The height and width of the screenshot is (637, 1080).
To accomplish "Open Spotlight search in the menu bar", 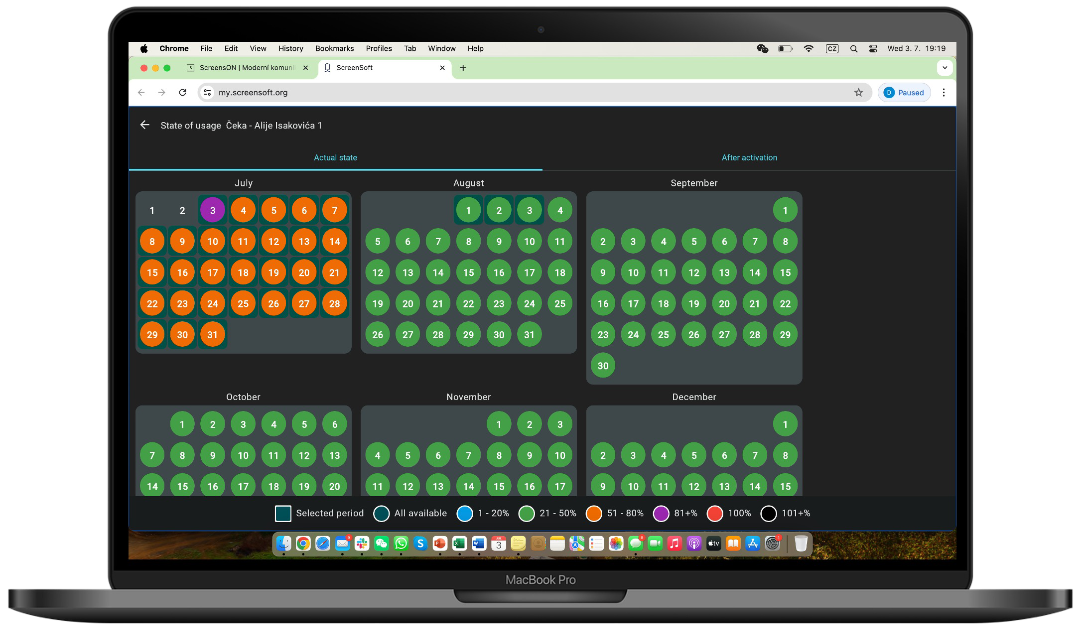I will (853, 48).
